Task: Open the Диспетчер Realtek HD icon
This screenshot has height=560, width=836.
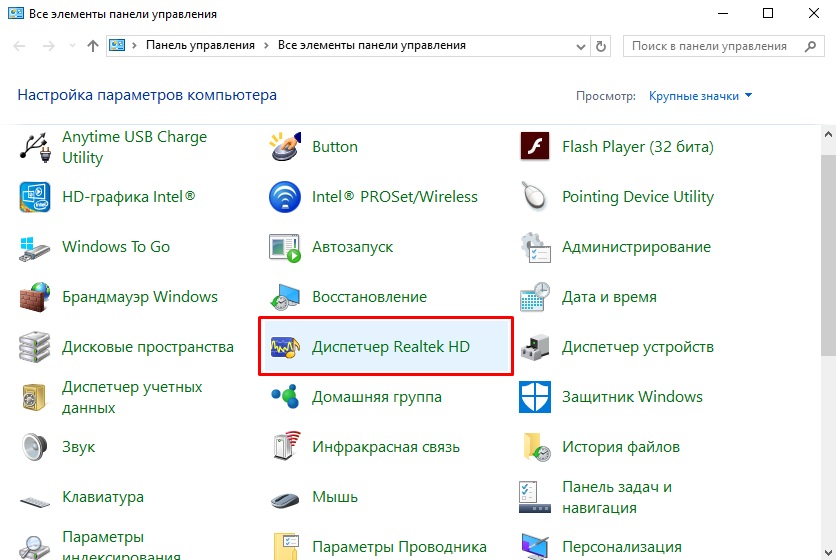Action: (x=285, y=347)
